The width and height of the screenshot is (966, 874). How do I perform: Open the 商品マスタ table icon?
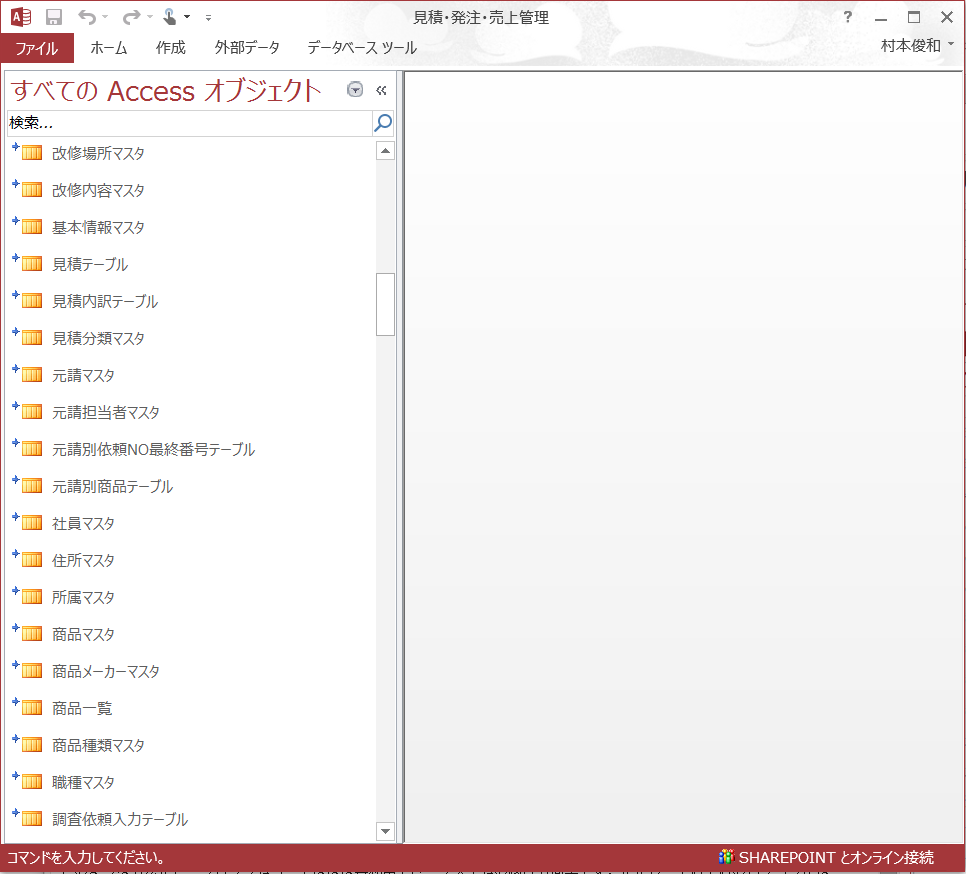tap(31, 633)
